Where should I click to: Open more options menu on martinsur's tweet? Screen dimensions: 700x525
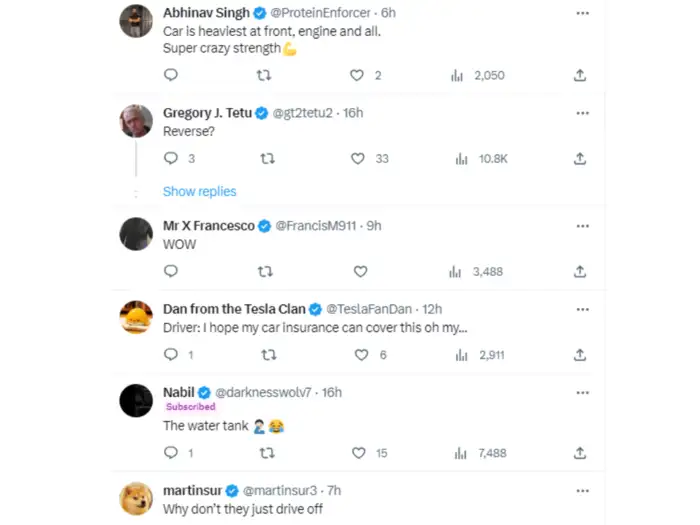(x=581, y=491)
